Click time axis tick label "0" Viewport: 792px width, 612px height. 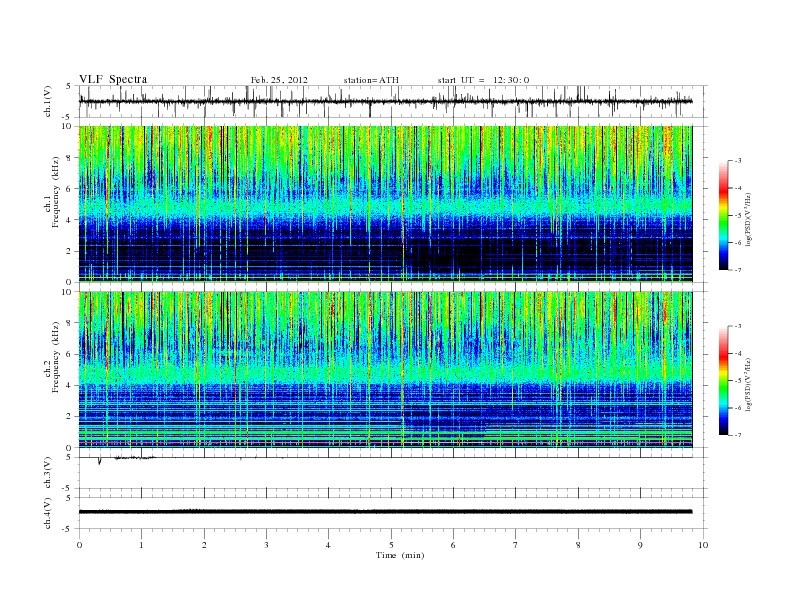click(x=79, y=545)
